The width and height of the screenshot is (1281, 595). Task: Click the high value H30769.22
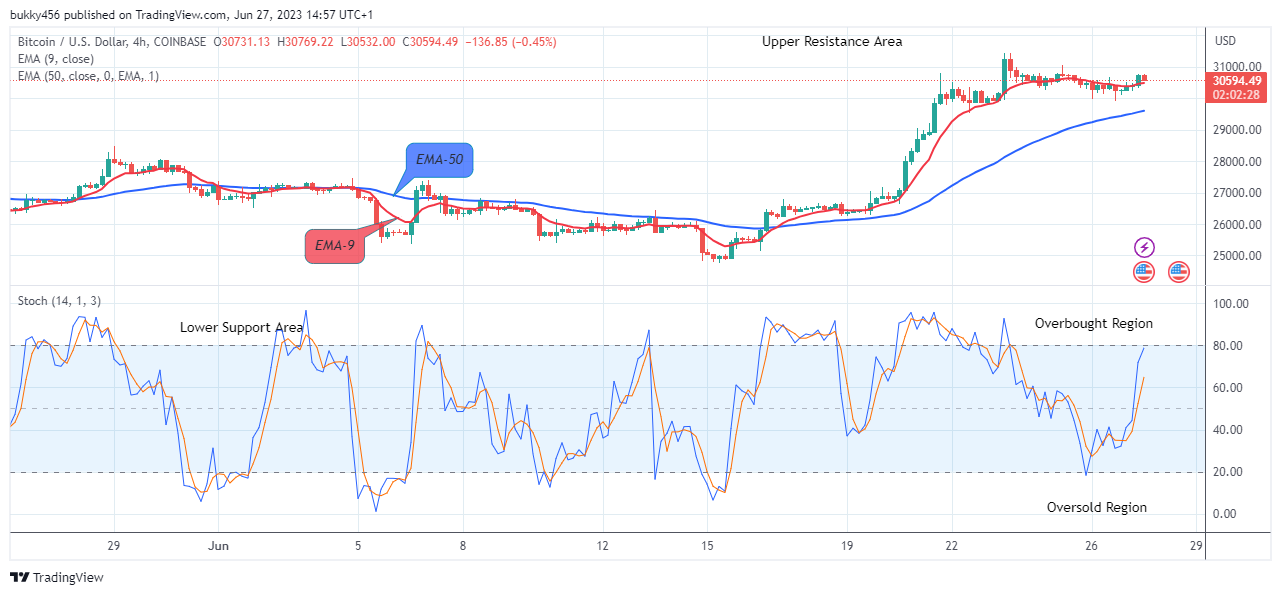[305, 42]
